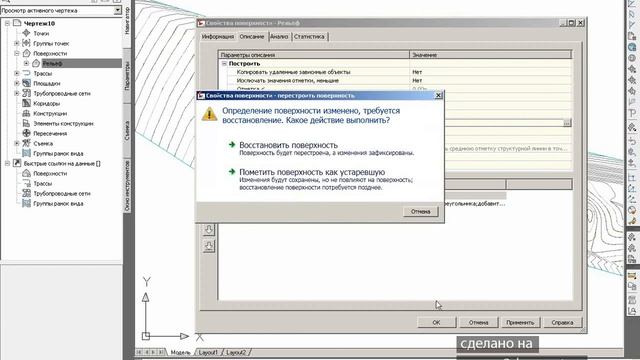Expand the Группы точек node
Image resolution: width=640 pixels, height=360 pixels.
[17, 43]
